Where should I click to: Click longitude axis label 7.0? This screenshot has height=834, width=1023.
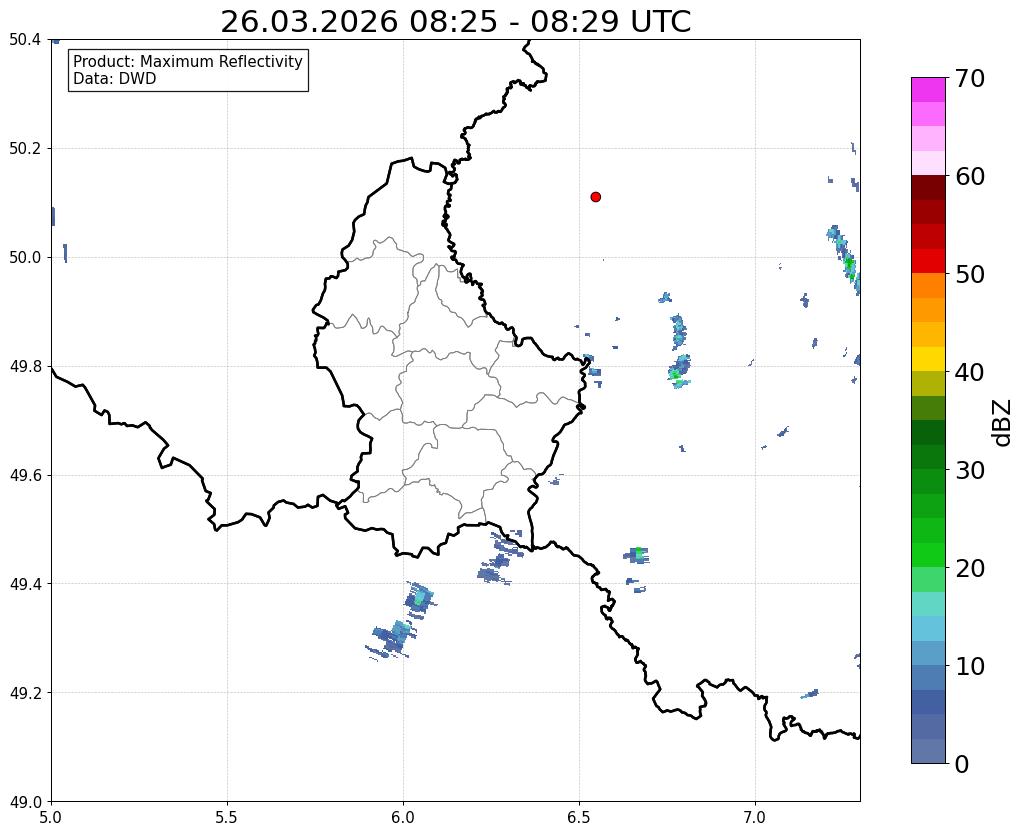coord(755,818)
